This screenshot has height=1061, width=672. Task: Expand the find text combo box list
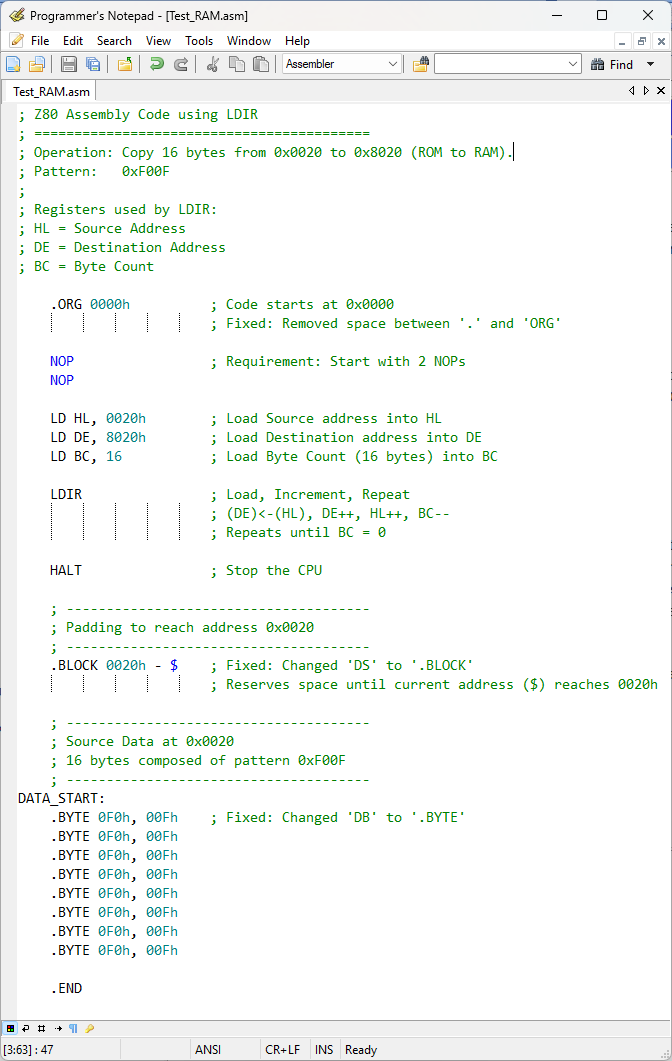click(573, 64)
